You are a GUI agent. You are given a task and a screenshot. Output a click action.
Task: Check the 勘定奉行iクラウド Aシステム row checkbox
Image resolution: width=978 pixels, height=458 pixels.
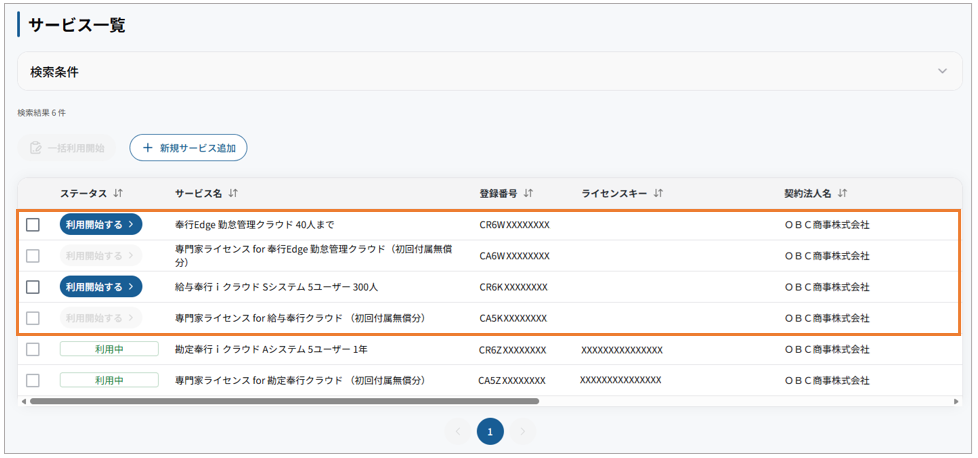pyautogui.click(x=32, y=349)
